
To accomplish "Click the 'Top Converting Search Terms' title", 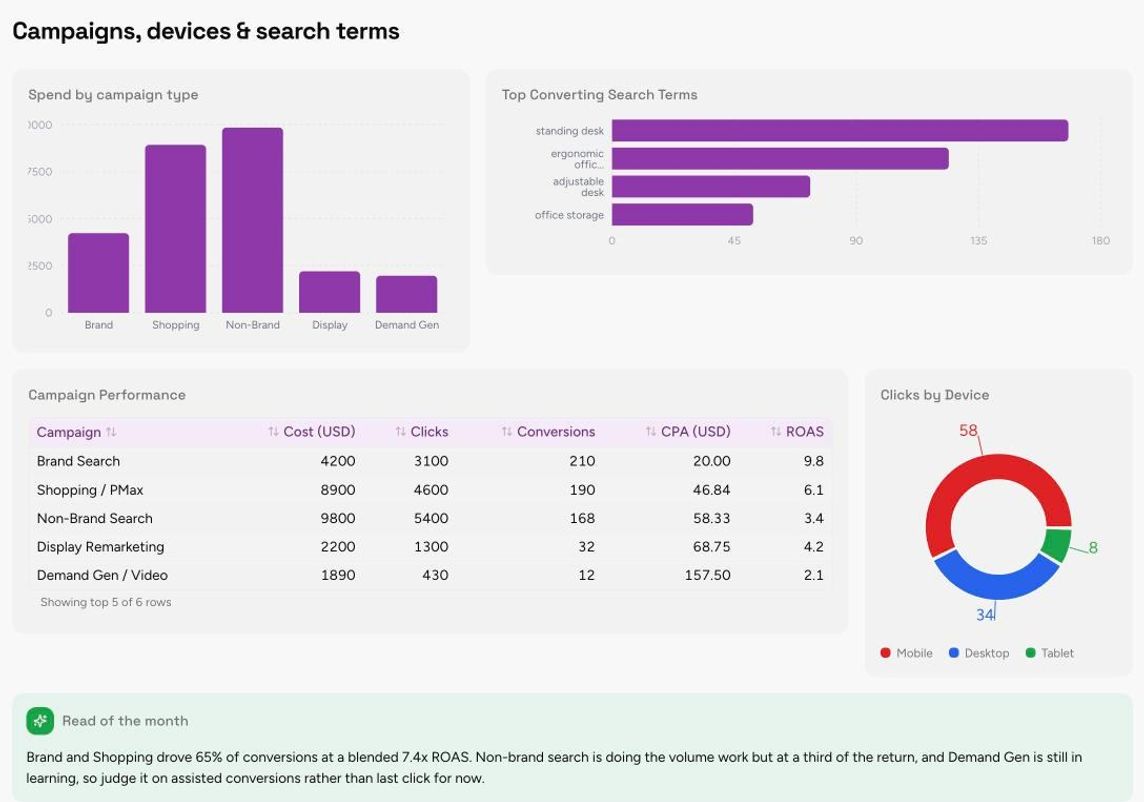I will [599, 95].
